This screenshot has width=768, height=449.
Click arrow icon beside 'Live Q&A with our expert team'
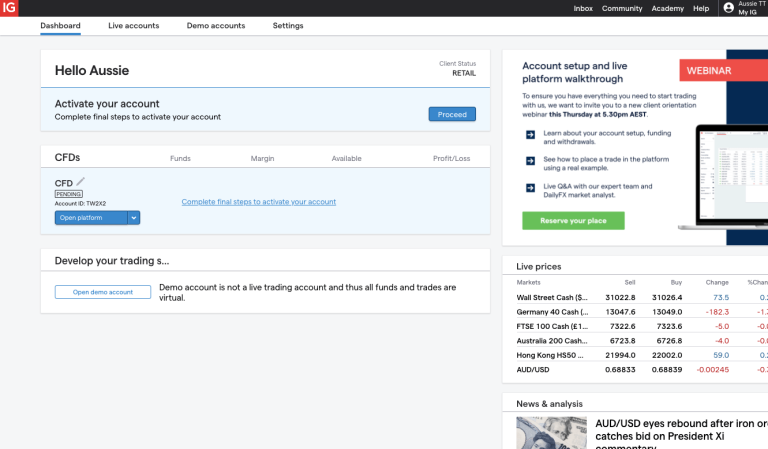[x=530, y=187]
